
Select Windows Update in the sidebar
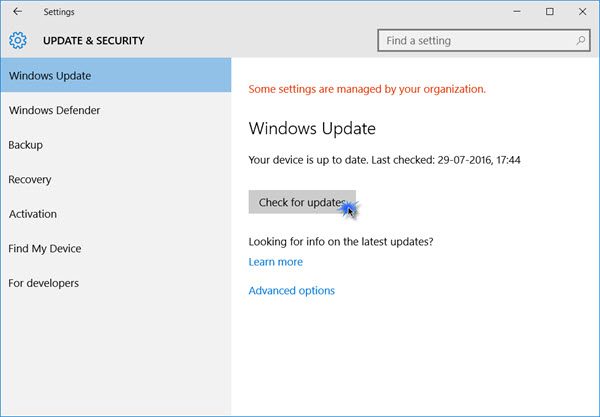[x=116, y=75]
